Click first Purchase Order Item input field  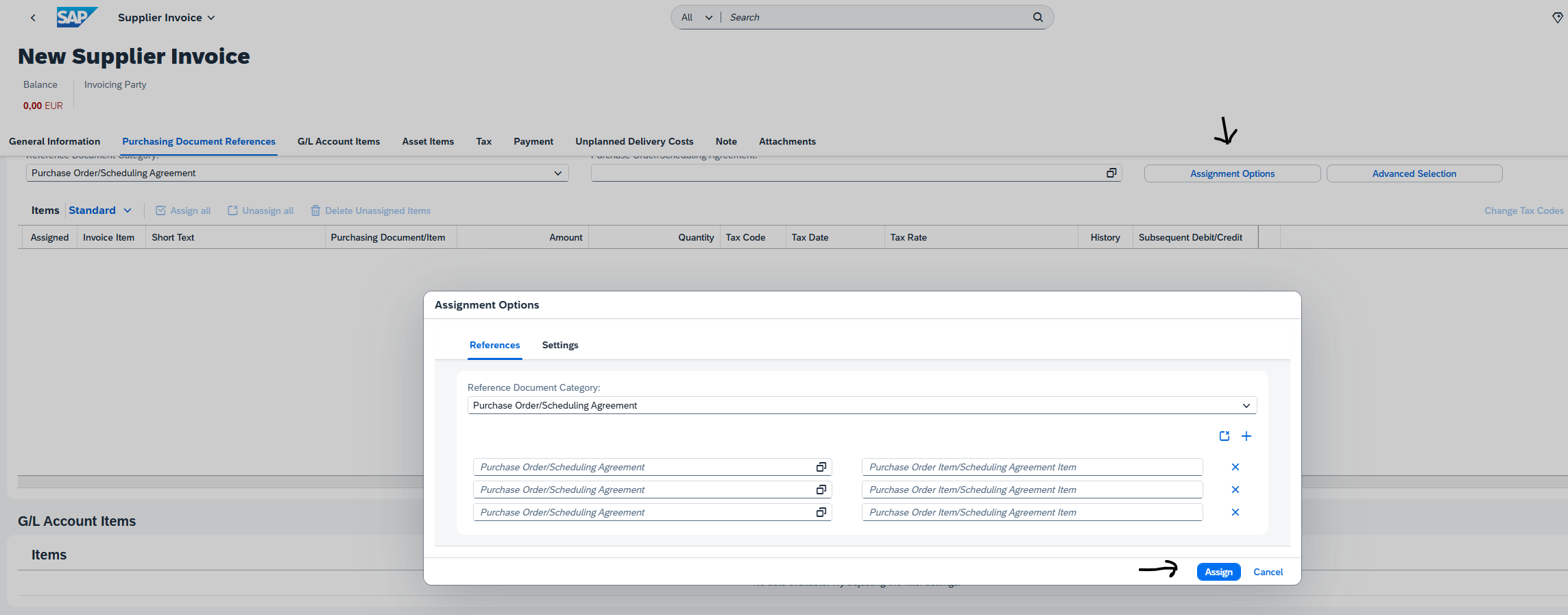pos(1032,467)
